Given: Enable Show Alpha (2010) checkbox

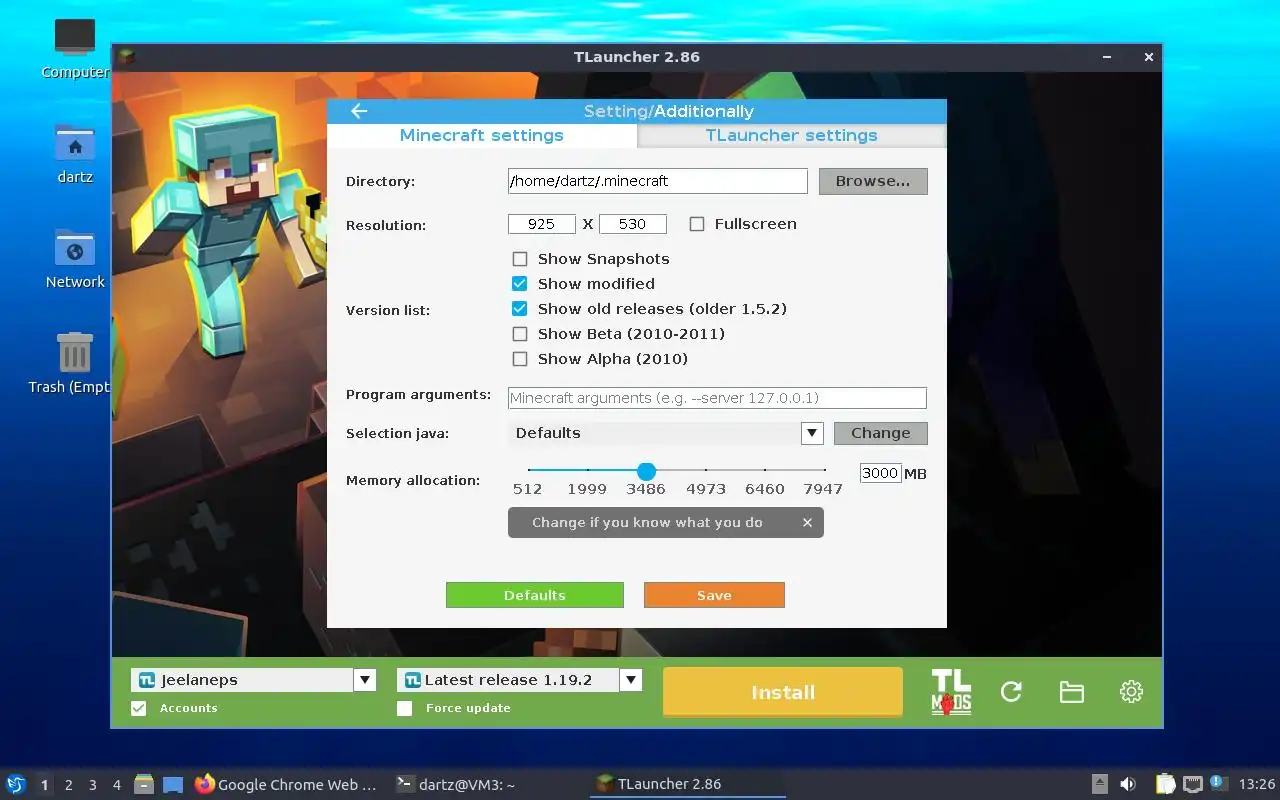Looking at the screenshot, I should pos(520,359).
